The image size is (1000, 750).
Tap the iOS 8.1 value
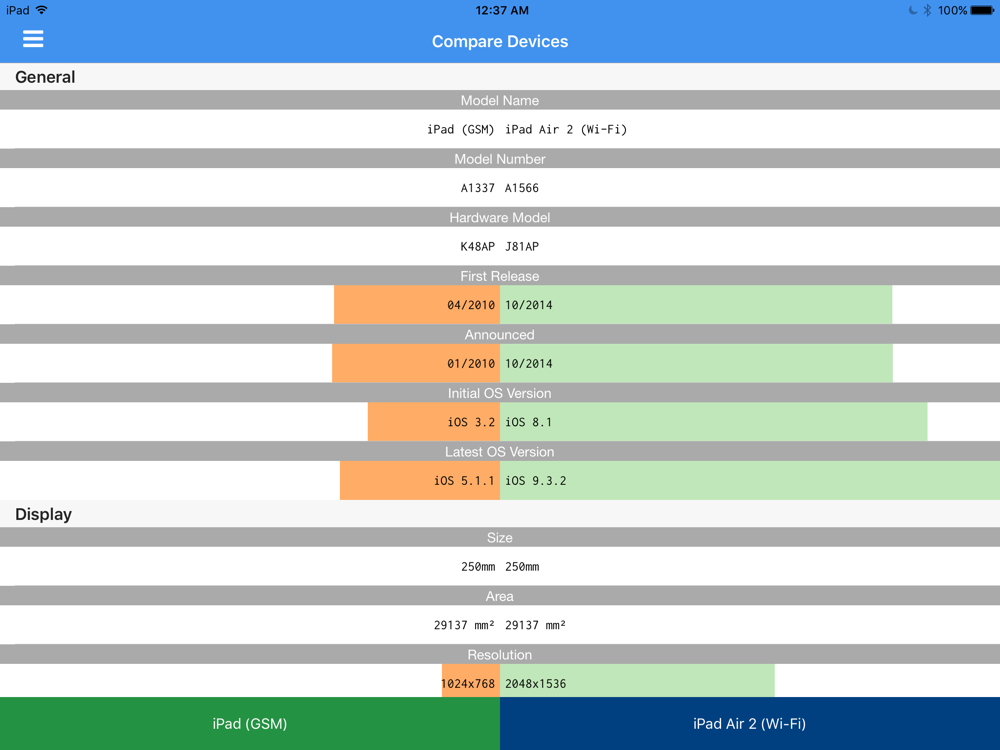(529, 422)
